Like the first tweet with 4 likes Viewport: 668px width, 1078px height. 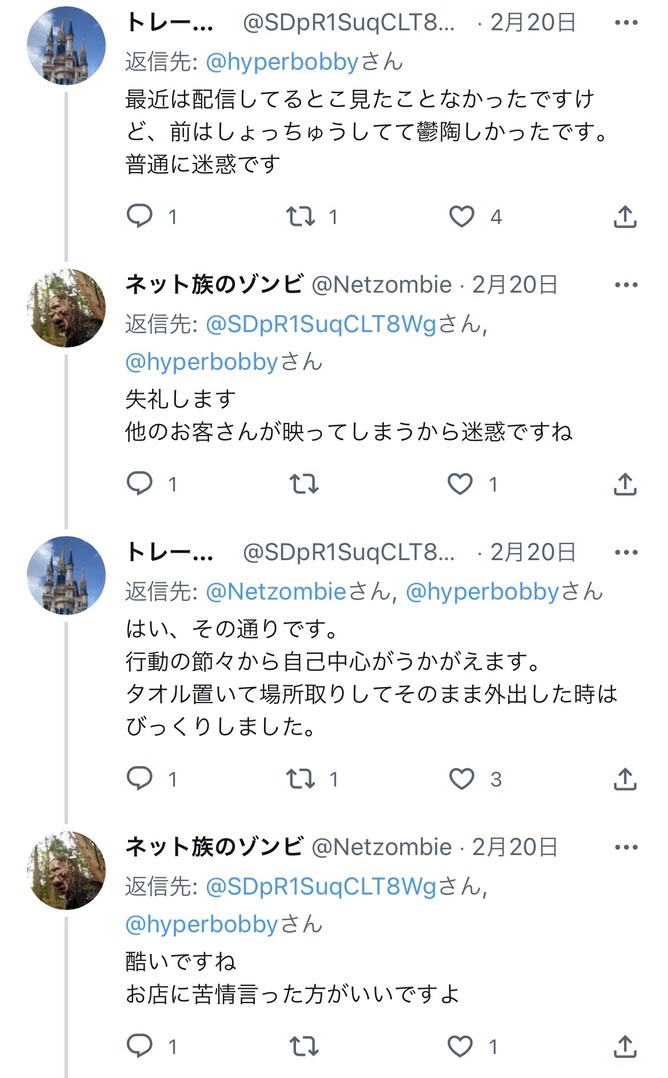(x=462, y=217)
